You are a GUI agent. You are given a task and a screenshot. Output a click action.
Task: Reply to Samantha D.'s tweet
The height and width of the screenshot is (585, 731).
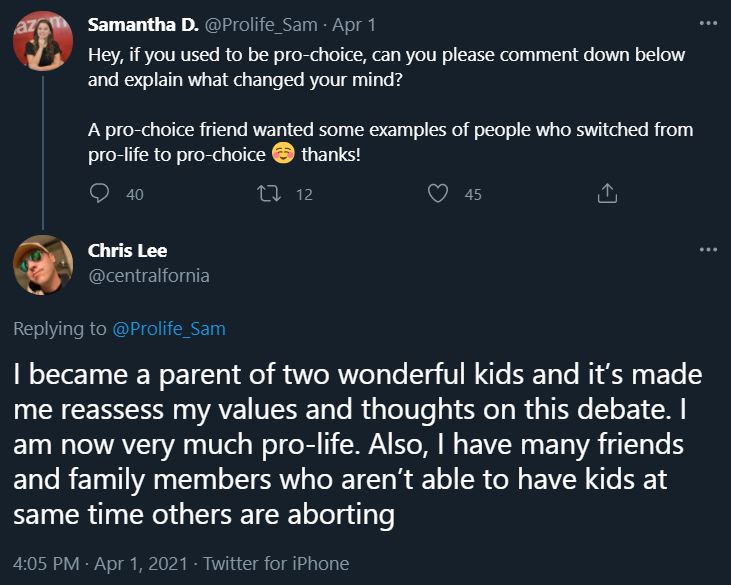(99, 195)
